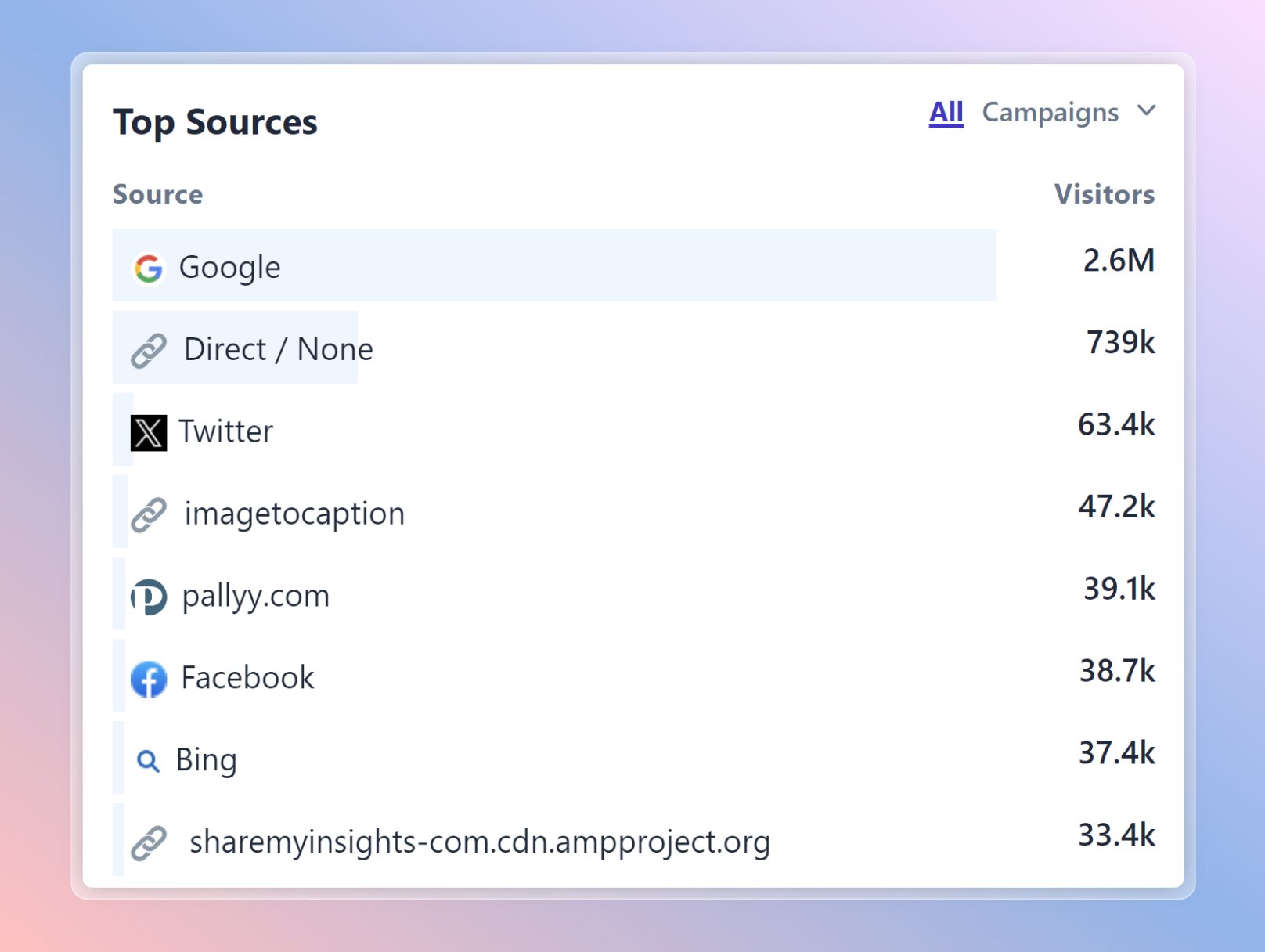Screen dimensions: 1265x952
Task: Click the pallyy.com logo icon
Action: (x=148, y=597)
